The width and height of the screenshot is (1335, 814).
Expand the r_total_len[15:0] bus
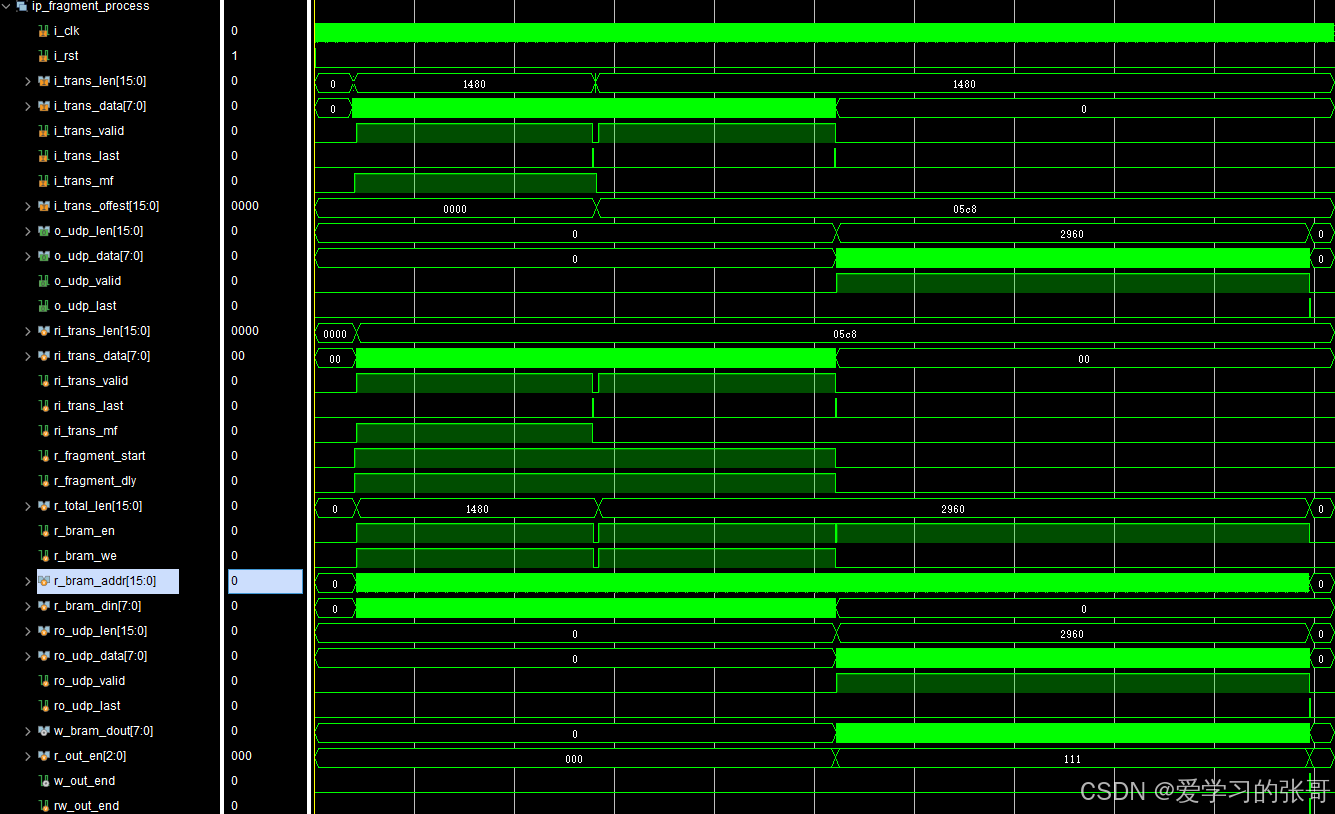tap(28, 506)
